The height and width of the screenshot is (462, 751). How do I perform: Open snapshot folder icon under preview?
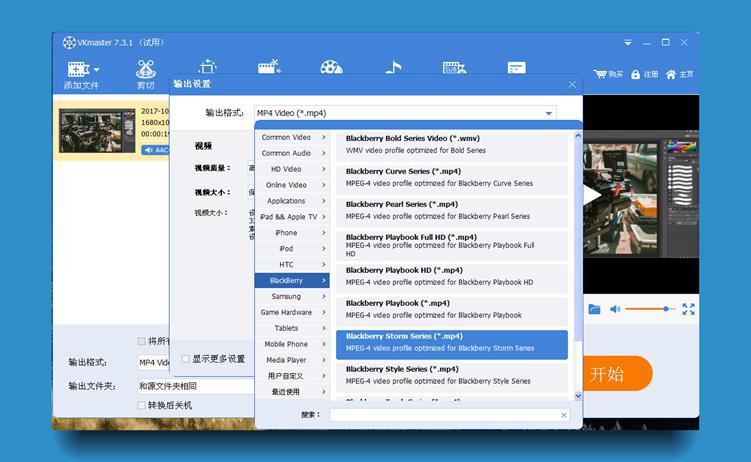point(594,309)
